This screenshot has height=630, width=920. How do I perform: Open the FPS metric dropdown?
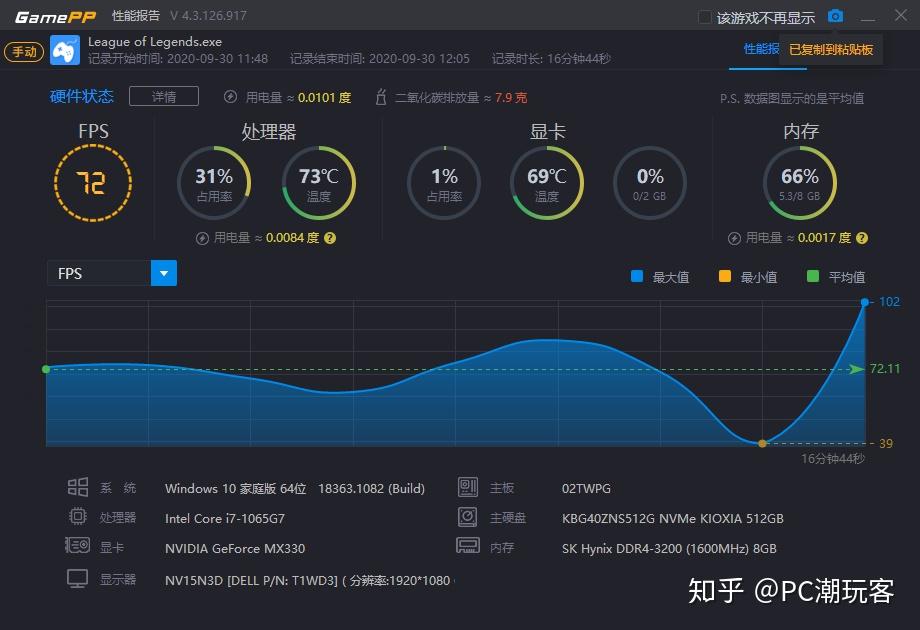tap(163, 272)
